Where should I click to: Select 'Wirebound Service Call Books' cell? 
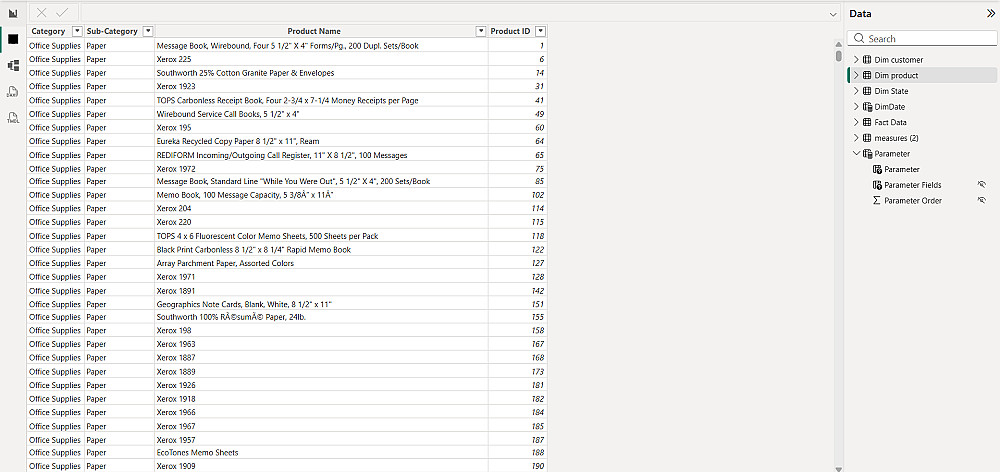321,114
